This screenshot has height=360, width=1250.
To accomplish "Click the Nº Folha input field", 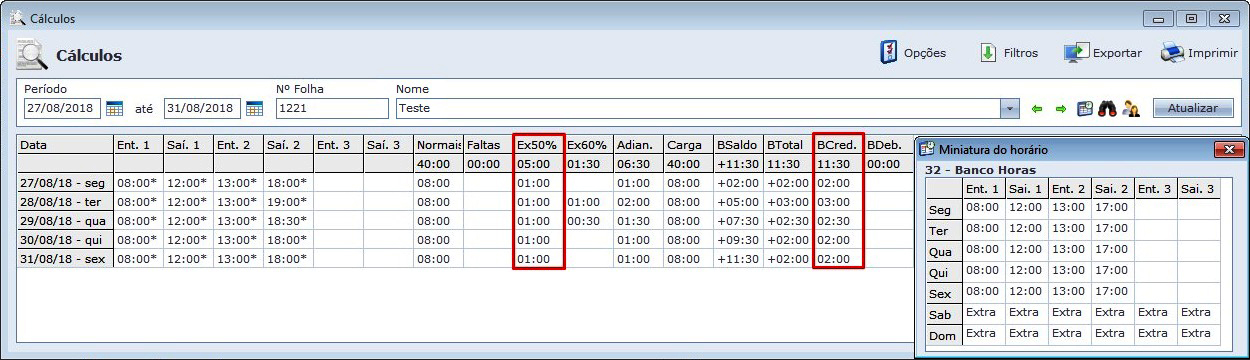I will pos(332,108).
